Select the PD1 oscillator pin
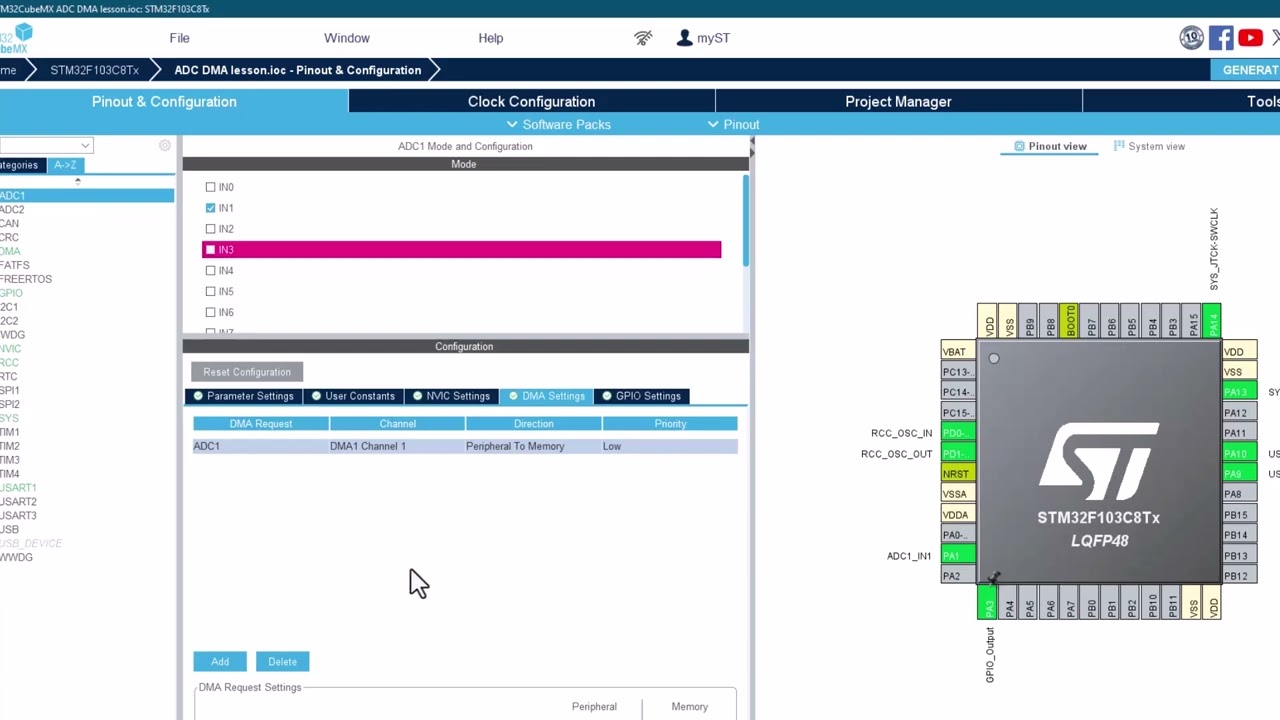 [958, 454]
